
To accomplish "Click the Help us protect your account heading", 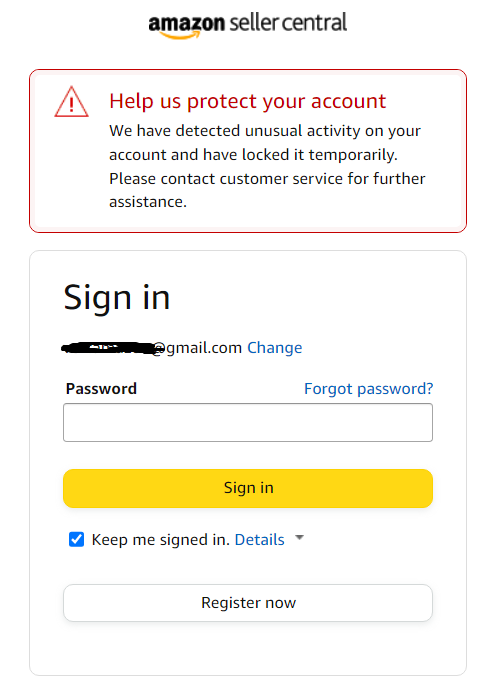I will click(248, 101).
